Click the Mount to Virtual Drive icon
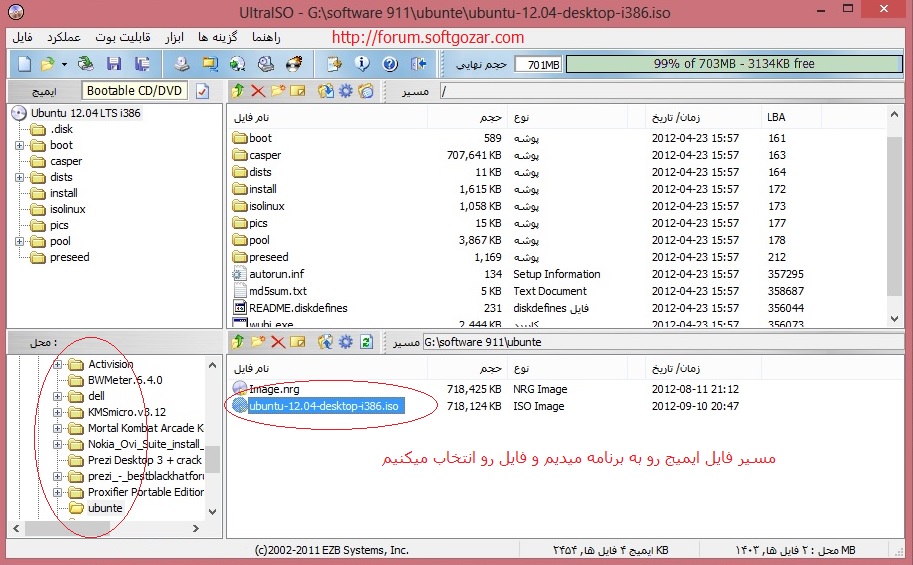This screenshot has width=913, height=565. pos(266,63)
